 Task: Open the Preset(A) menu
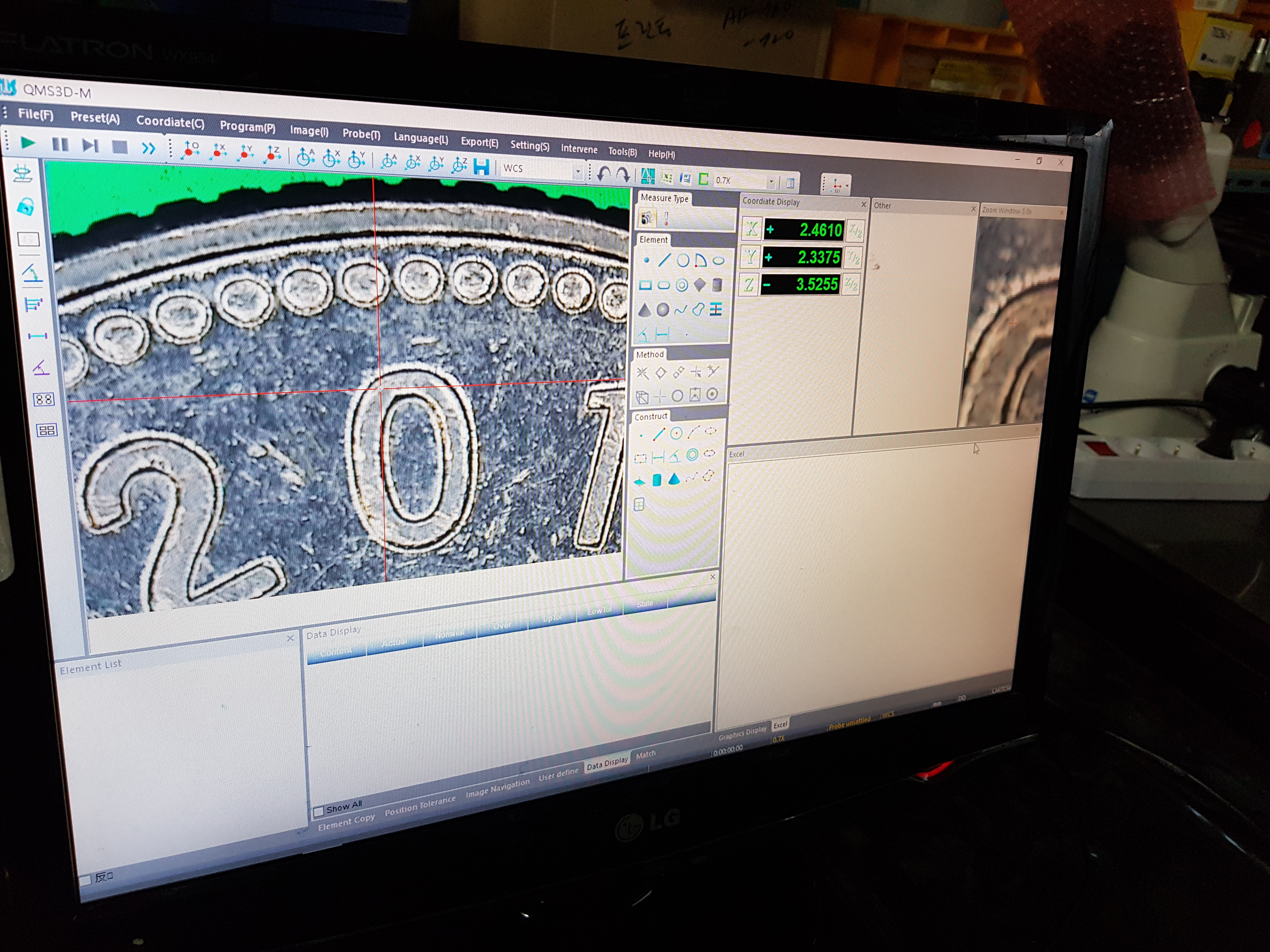95,118
